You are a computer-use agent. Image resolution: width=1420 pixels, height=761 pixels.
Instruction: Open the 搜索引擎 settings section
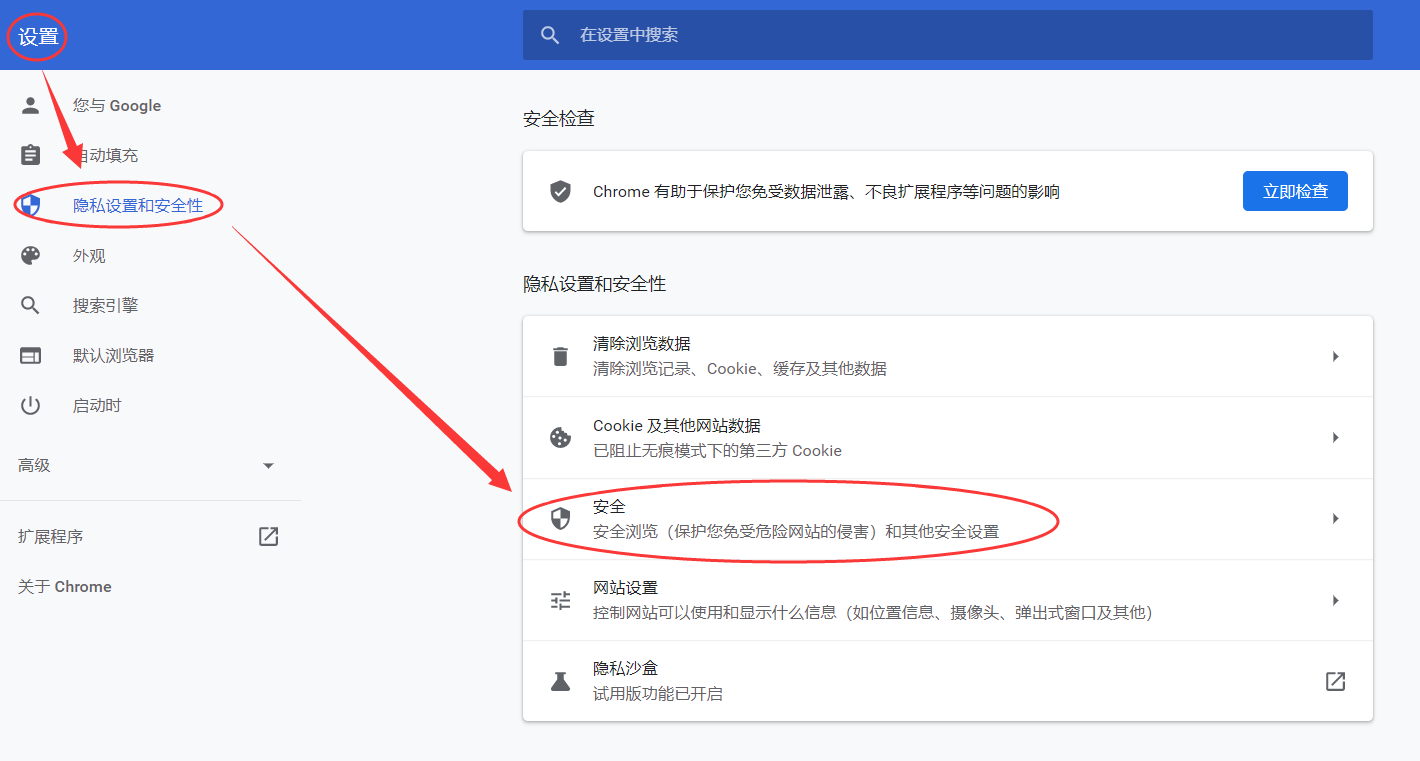(105, 306)
